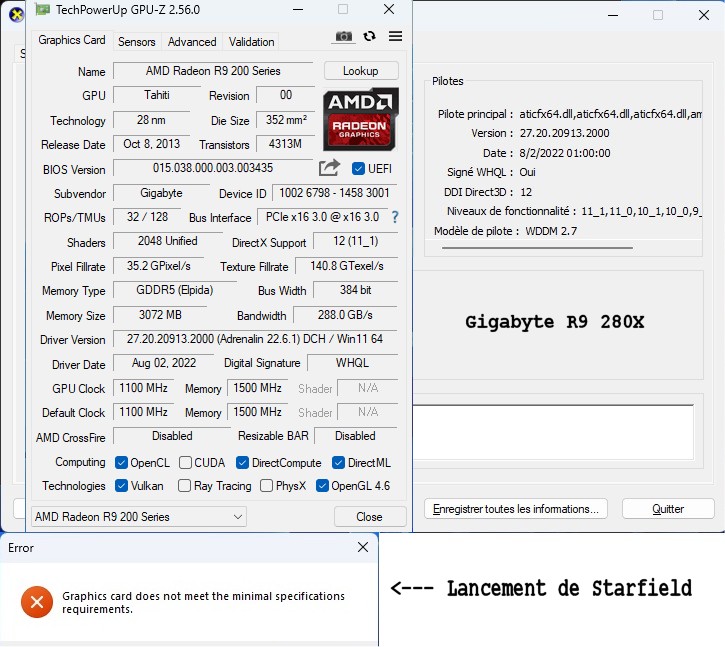Click the empty notes box in DirectX window
This screenshot has width=725, height=647.
(x=553, y=432)
